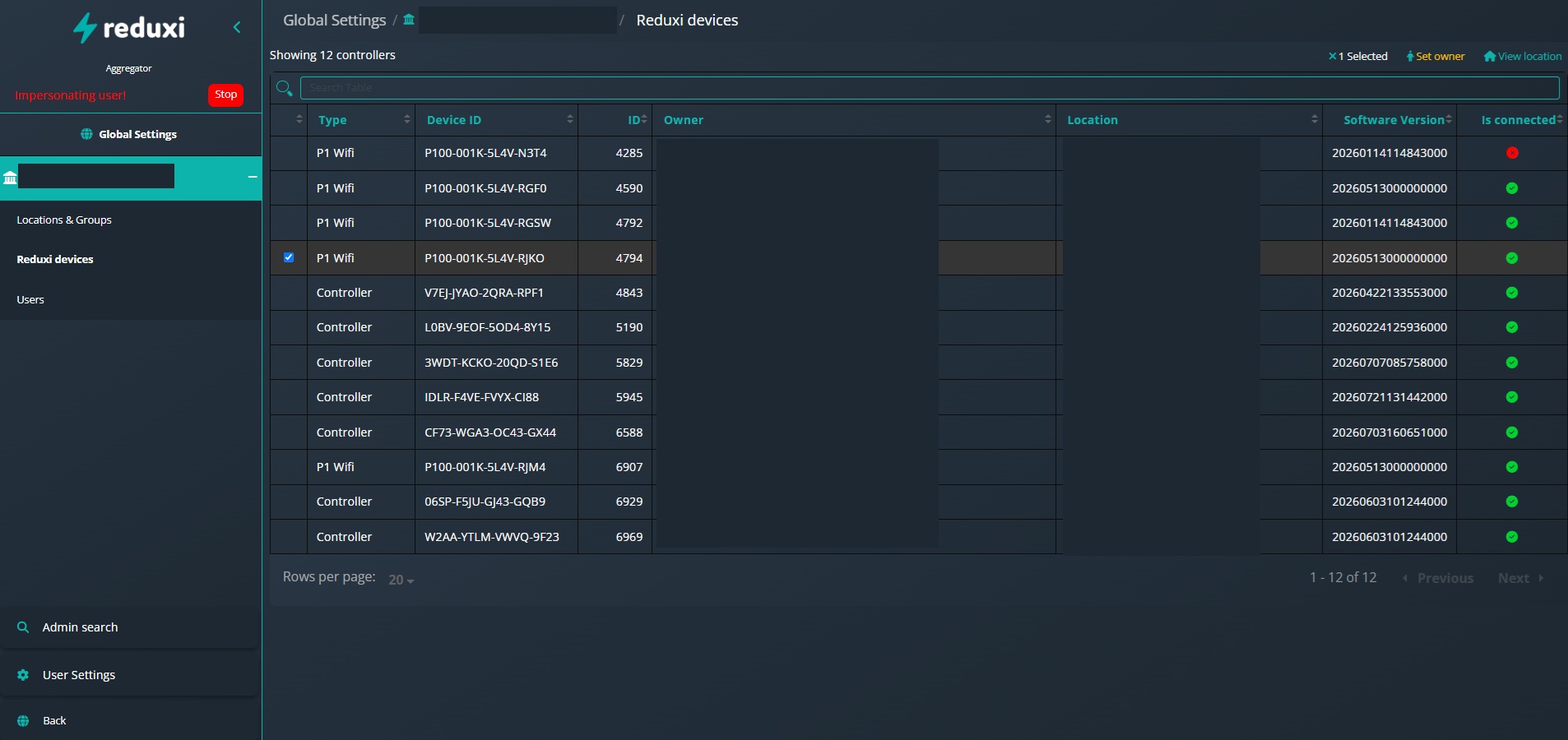Click the green status dot for device 4590
Image resolution: width=1568 pixels, height=740 pixels.
1512,188
